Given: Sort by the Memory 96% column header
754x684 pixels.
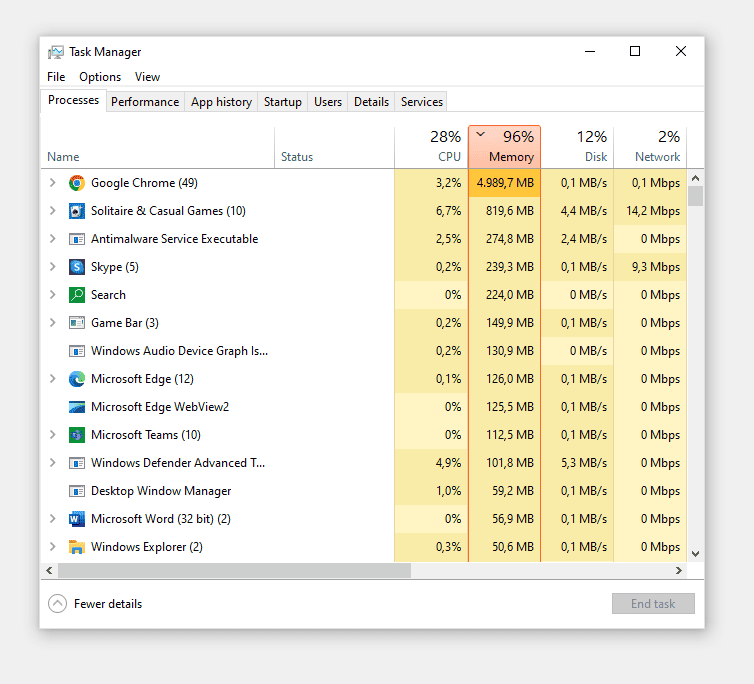Looking at the screenshot, I should (x=504, y=148).
